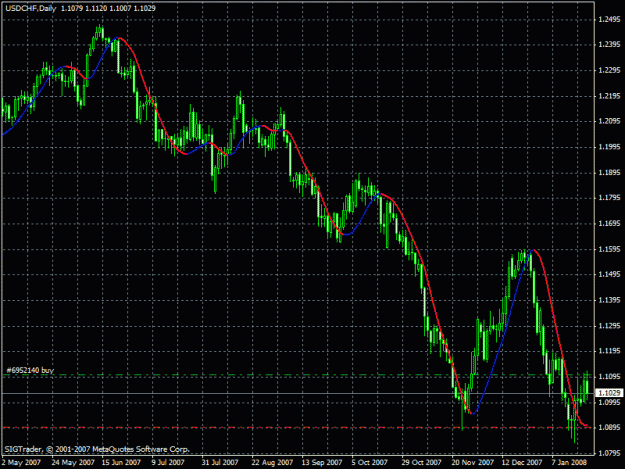Click the 1.2095 price scale label

coord(609,121)
